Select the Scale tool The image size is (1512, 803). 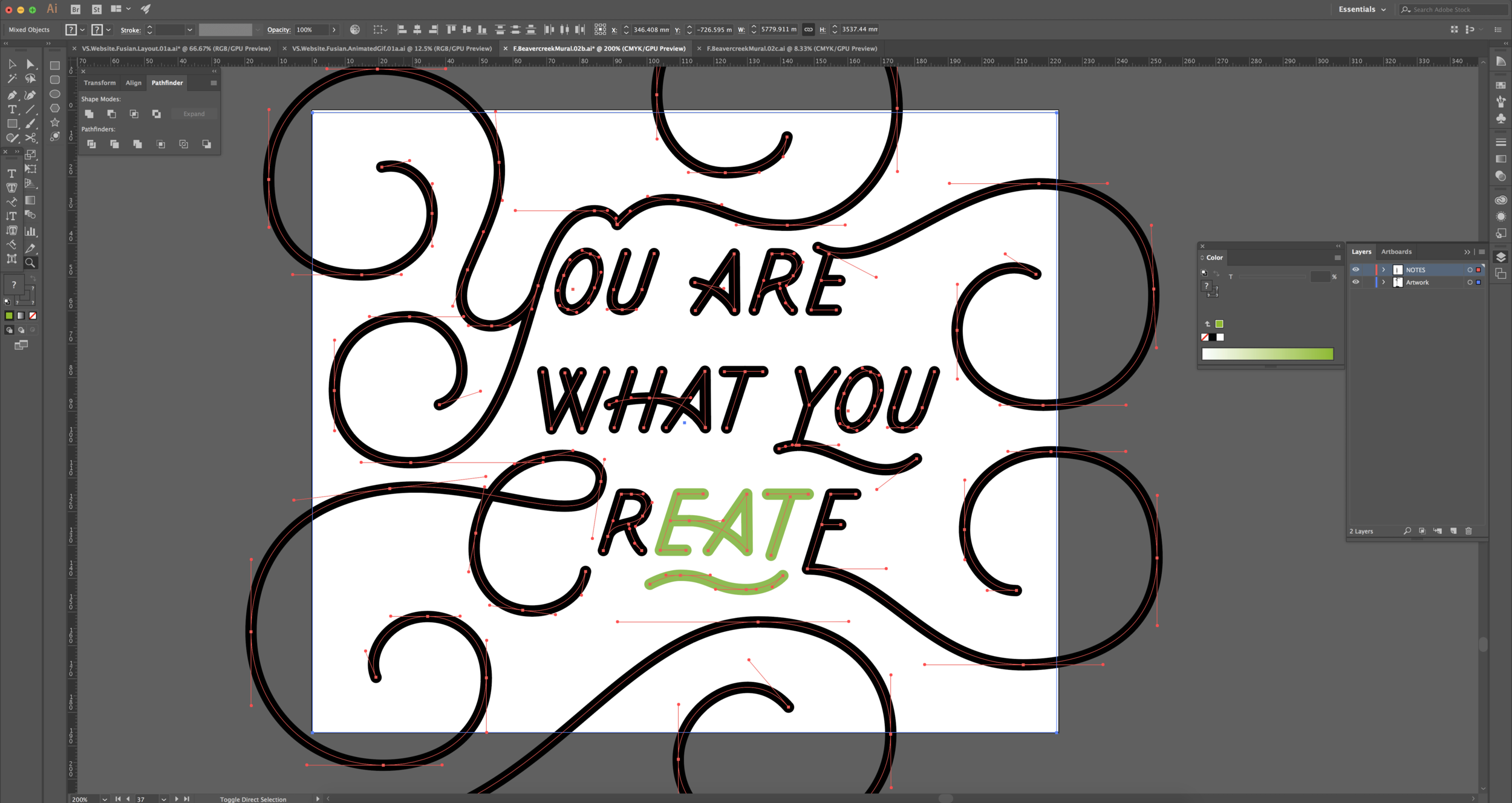tap(30, 155)
